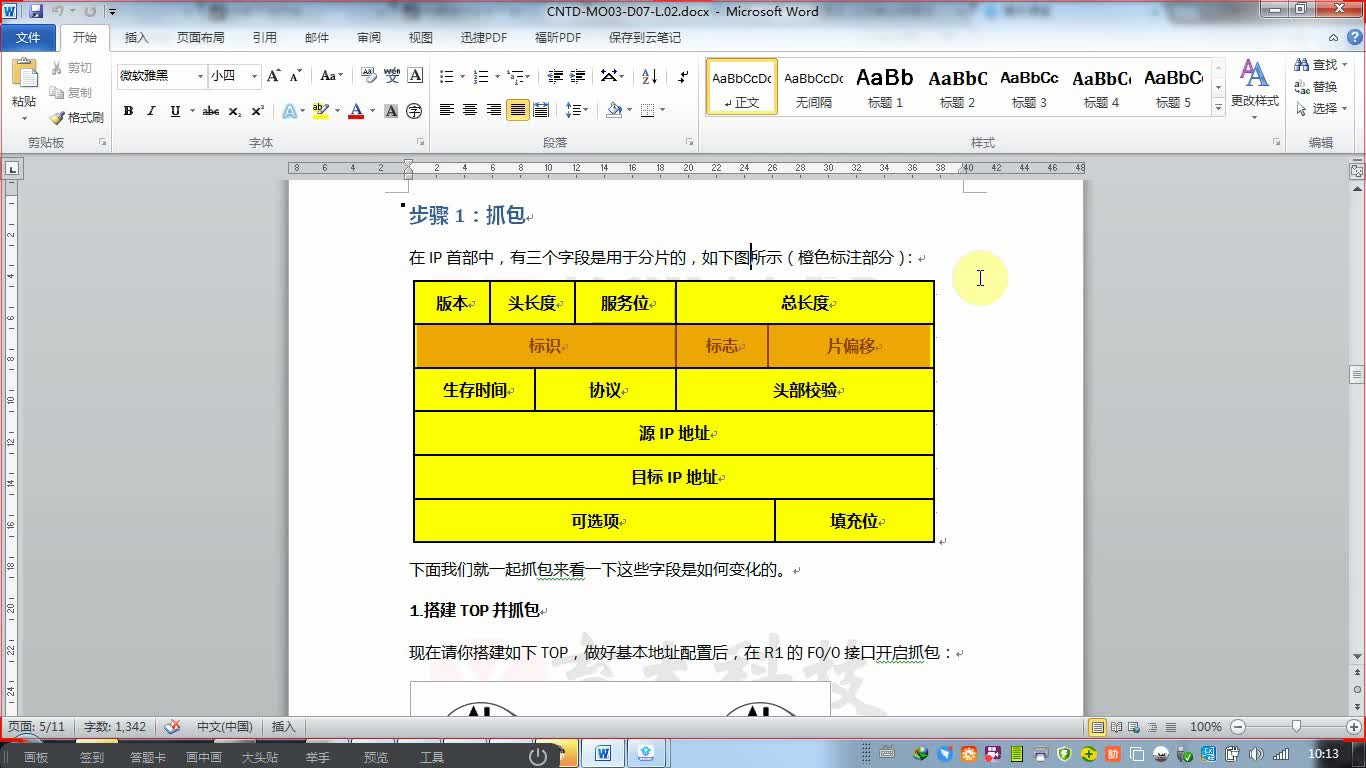Decrease paragraph indent
Image resolution: width=1366 pixels, height=768 pixels.
pyautogui.click(x=554, y=76)
